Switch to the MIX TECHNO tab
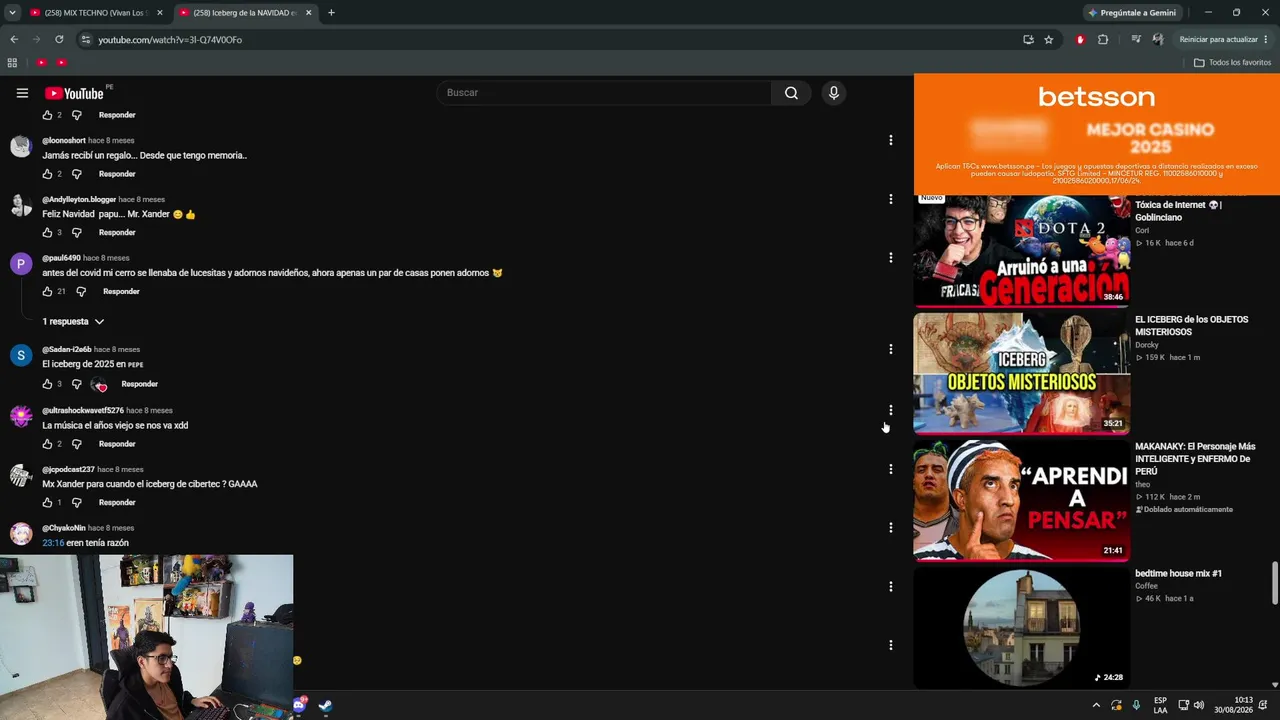Image resolution: width=1280 pixels, height=720 pixels. 96,13
